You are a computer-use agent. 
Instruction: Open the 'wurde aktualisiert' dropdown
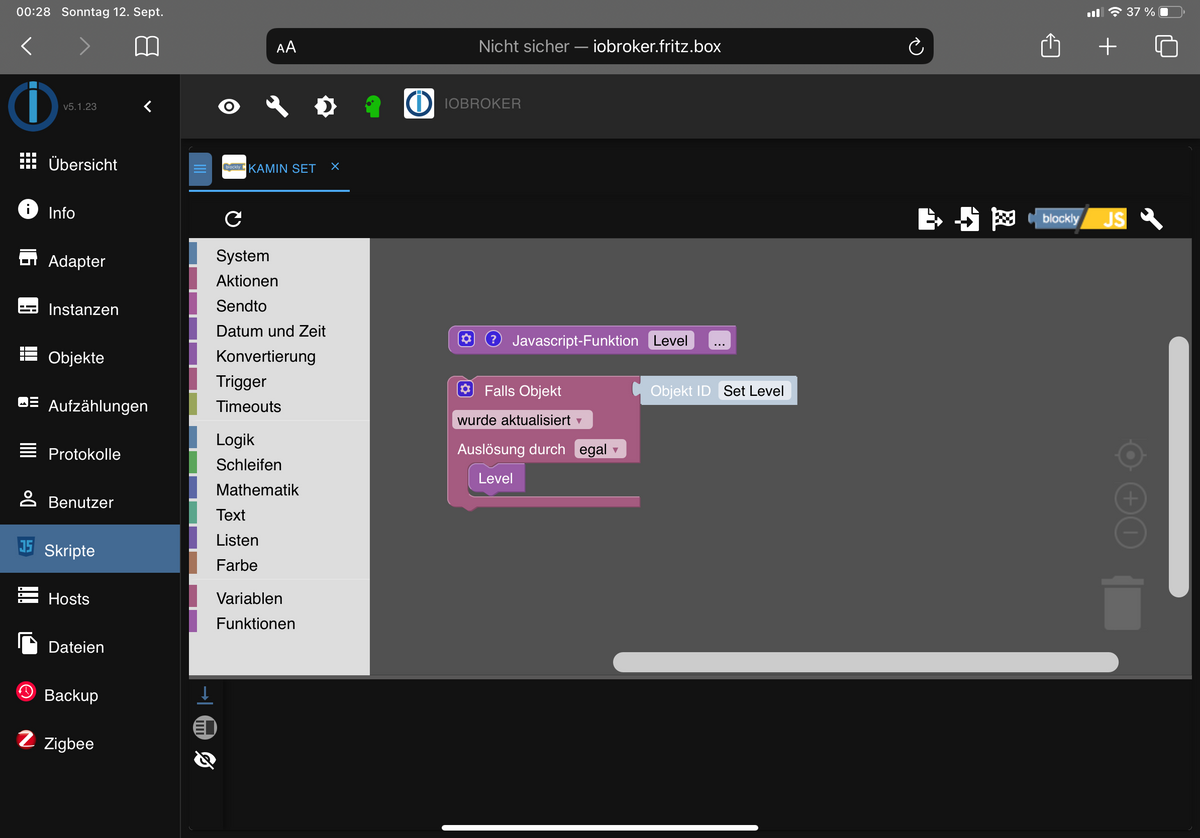coord(522,420)
